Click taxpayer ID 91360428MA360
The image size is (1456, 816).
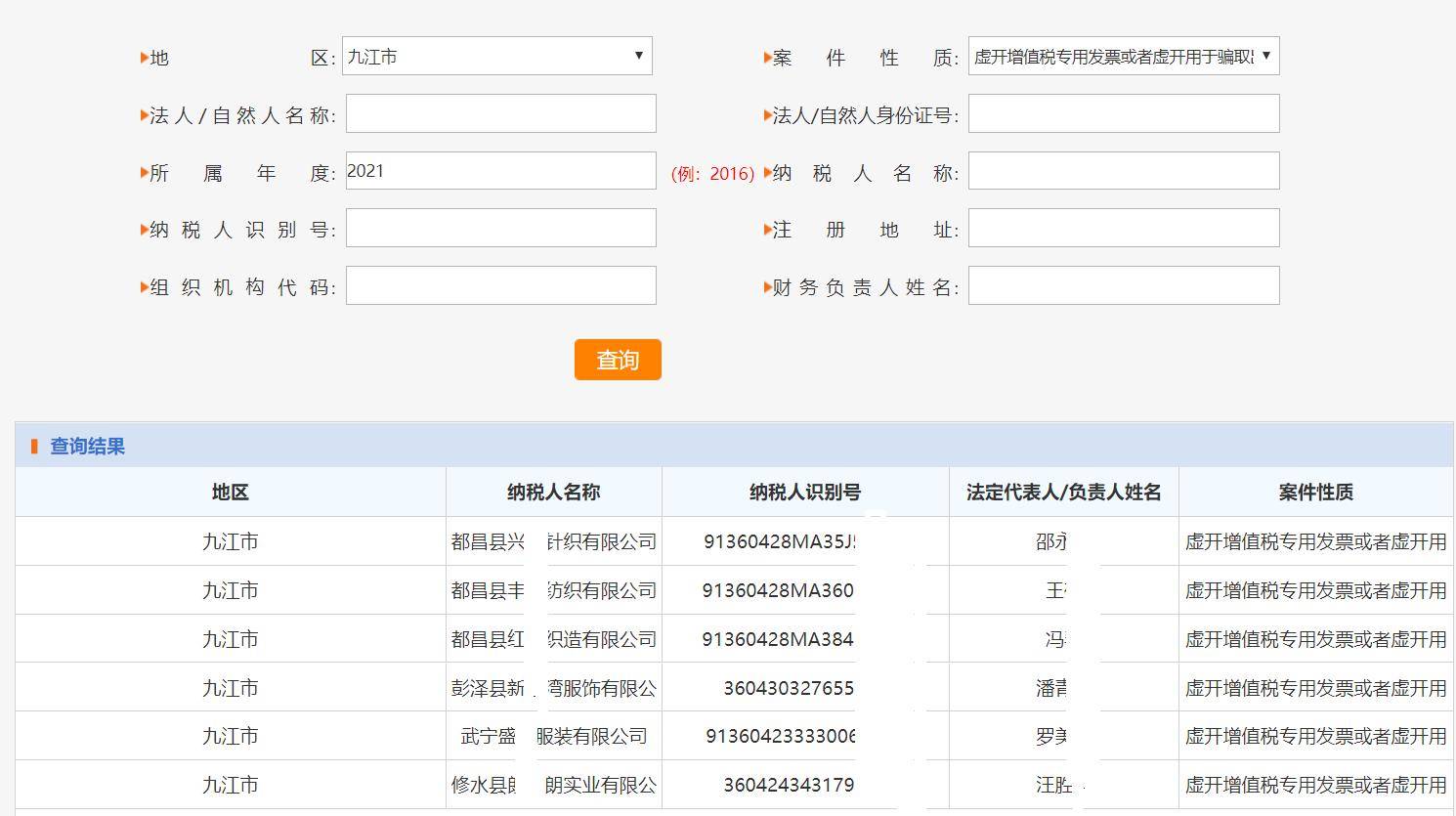point(778,590)
